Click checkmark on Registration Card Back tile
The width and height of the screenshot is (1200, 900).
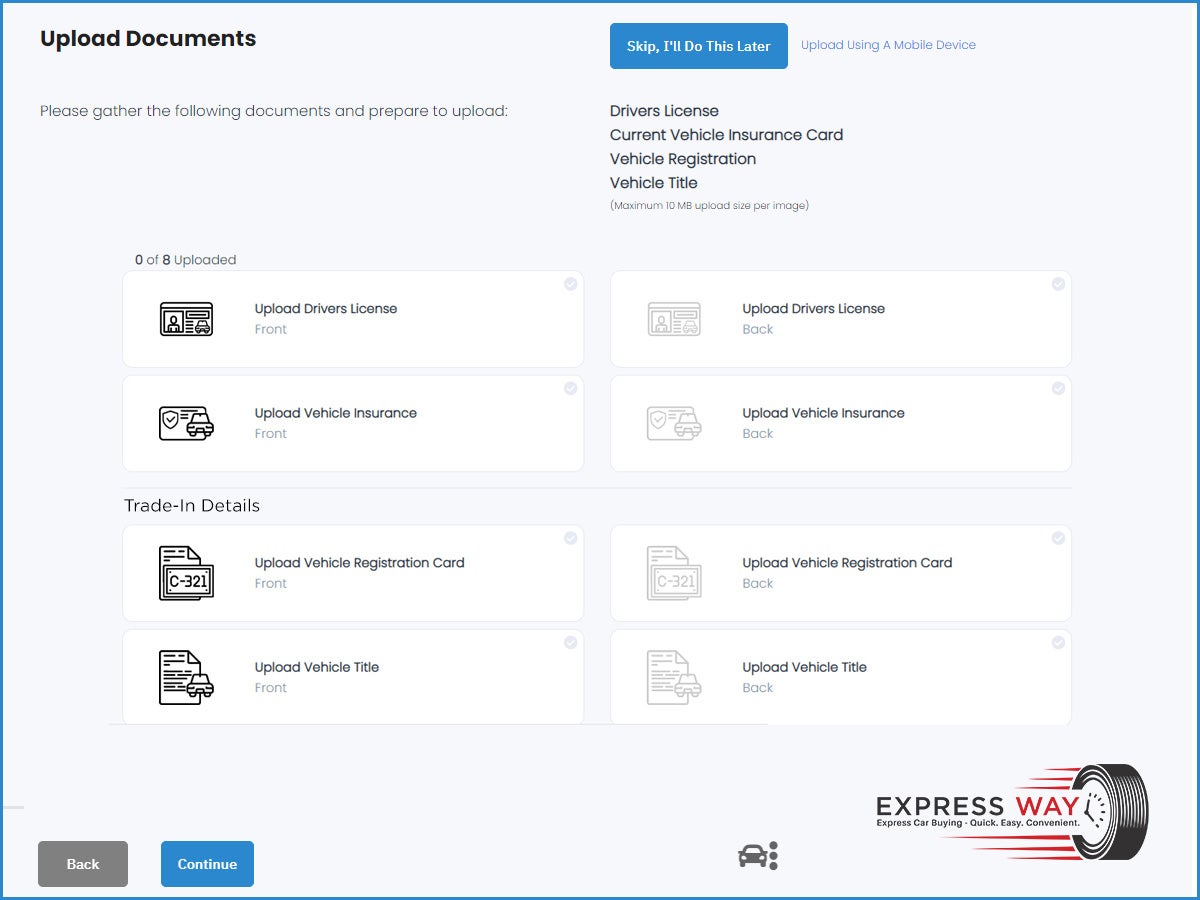tap(1058, 538)
